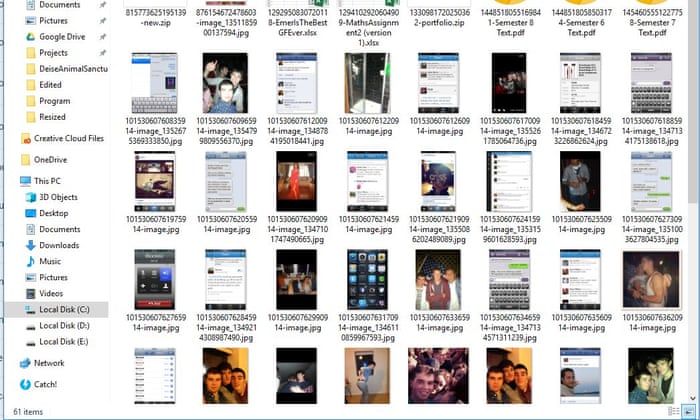Screen dimensions: 700x420
Task: Open OneDrive from the navigation pane
Action: (x=50, y=159)
